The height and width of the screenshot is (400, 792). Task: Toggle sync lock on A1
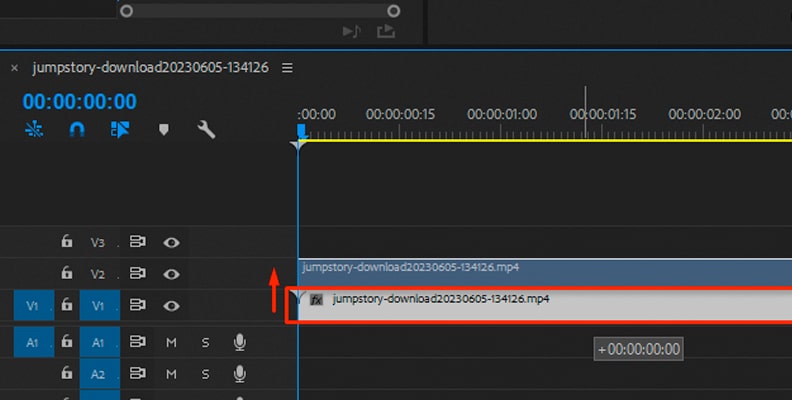137,342
